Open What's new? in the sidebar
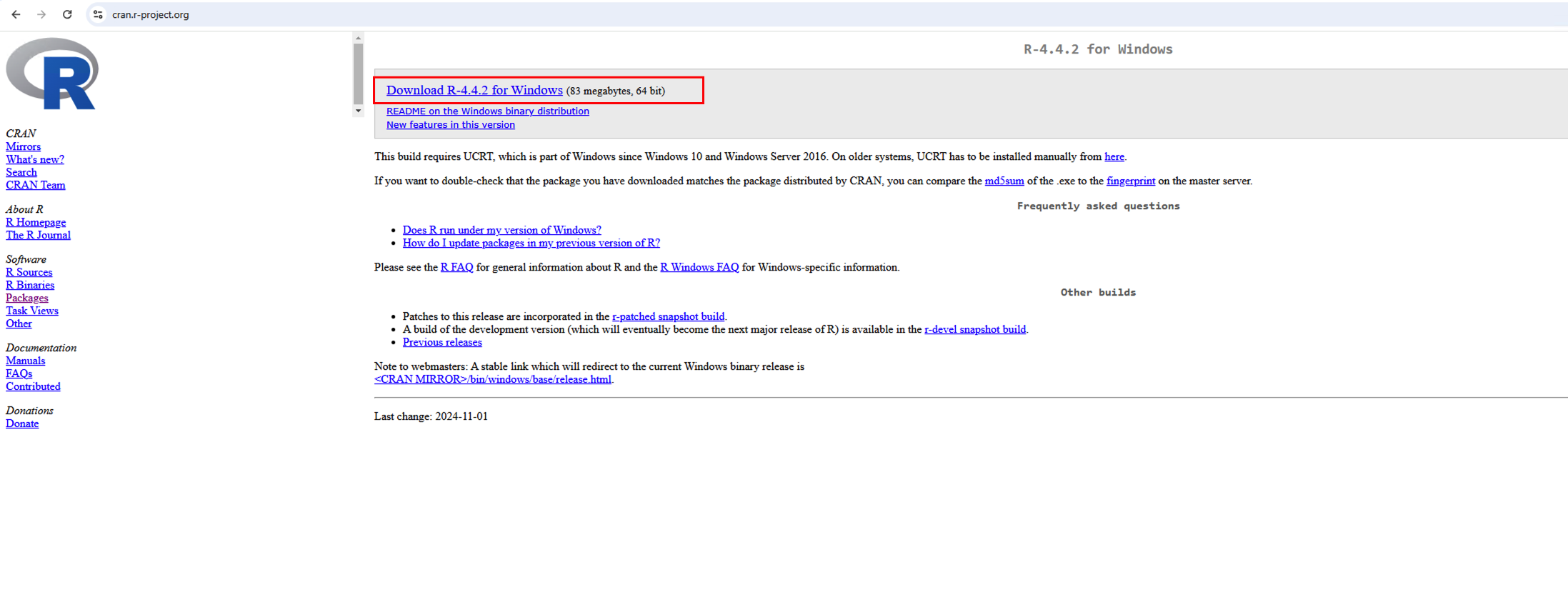 click(x=35, y=159)
